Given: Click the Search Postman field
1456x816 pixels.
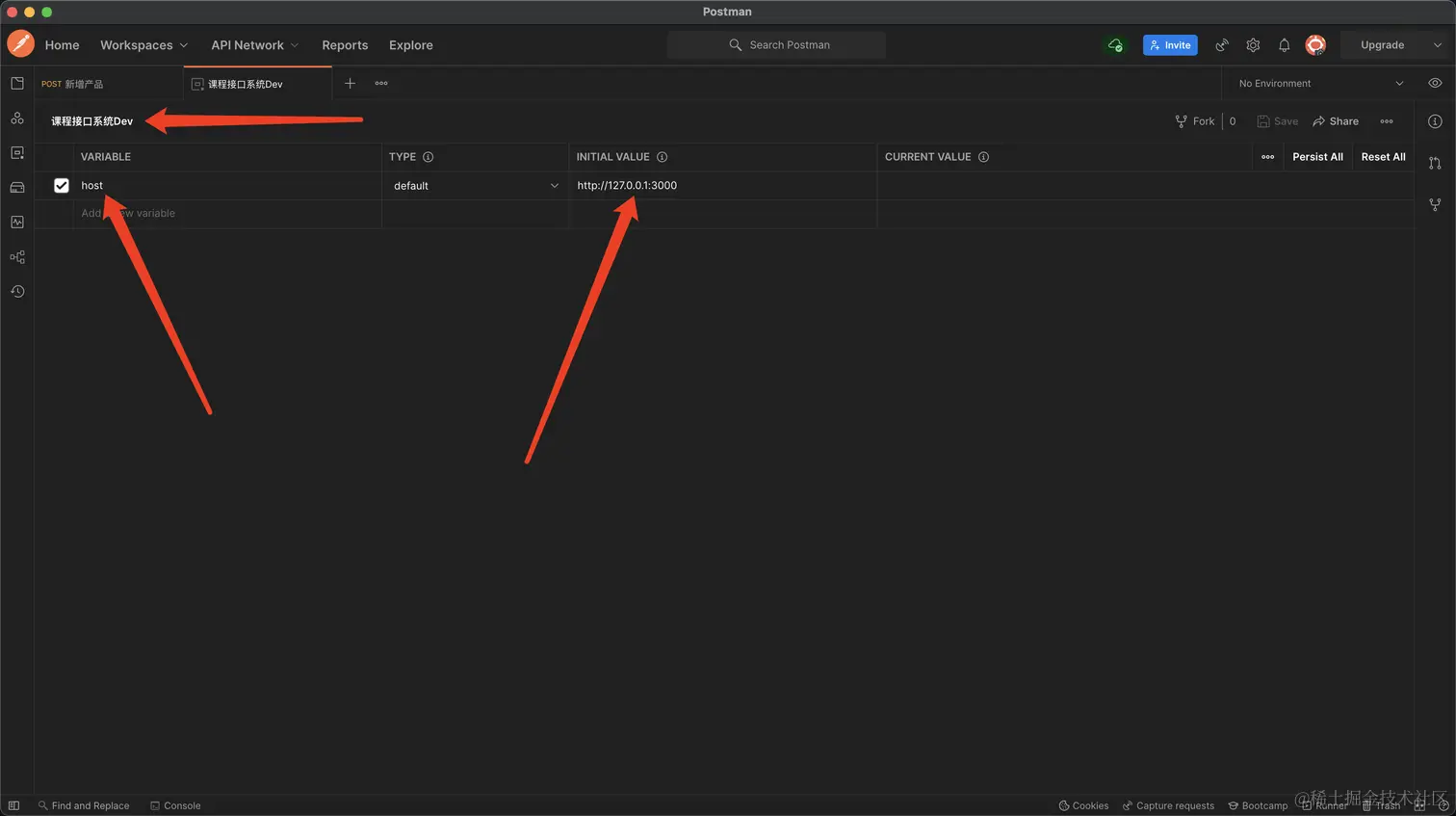Looking at the screenshot, I should pos(789,45).
